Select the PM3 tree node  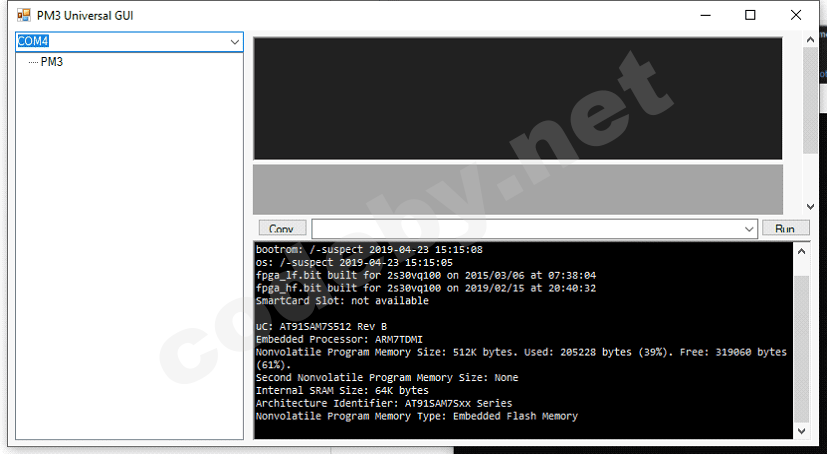tap(52, 62)
